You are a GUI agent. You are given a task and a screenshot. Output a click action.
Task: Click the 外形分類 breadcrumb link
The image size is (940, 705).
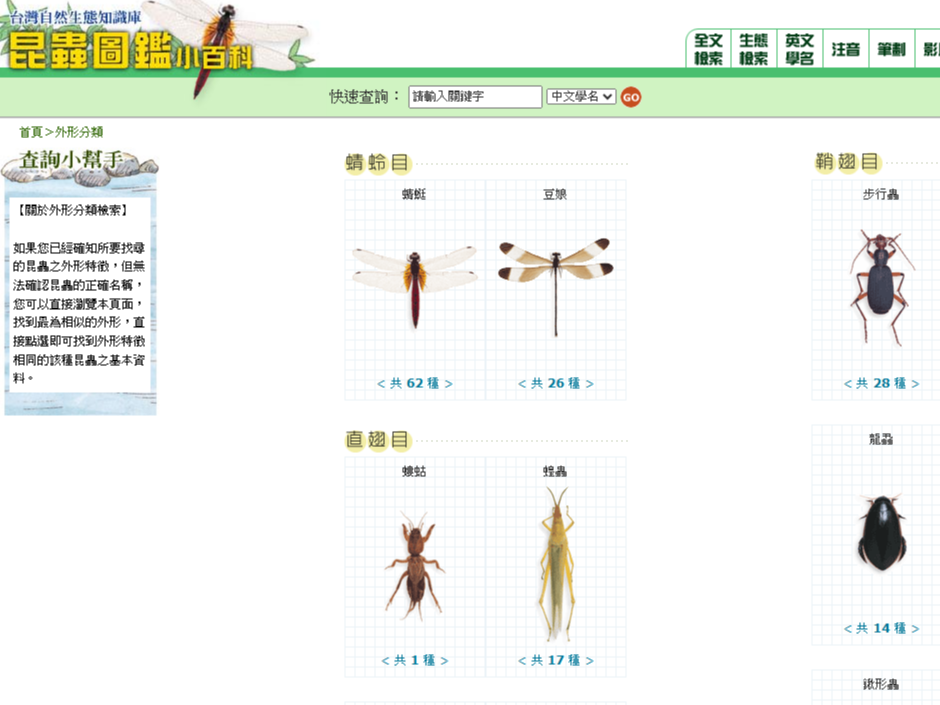click(x=79, y=132)
